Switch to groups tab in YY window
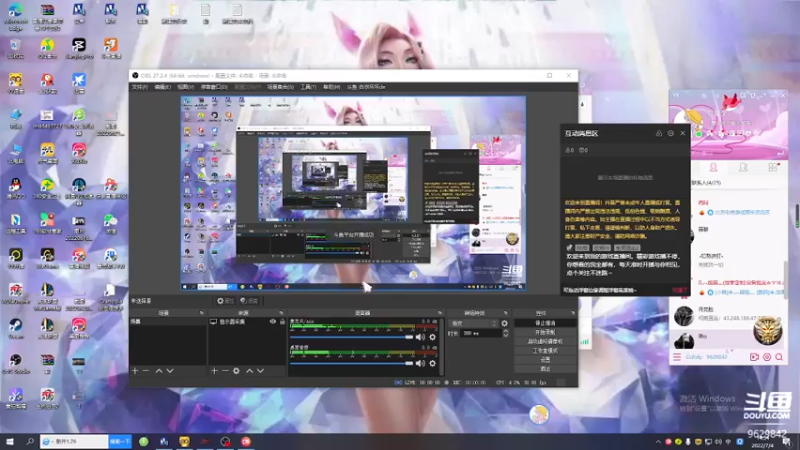This screenshot has height=450, width=800. point(743,167)
